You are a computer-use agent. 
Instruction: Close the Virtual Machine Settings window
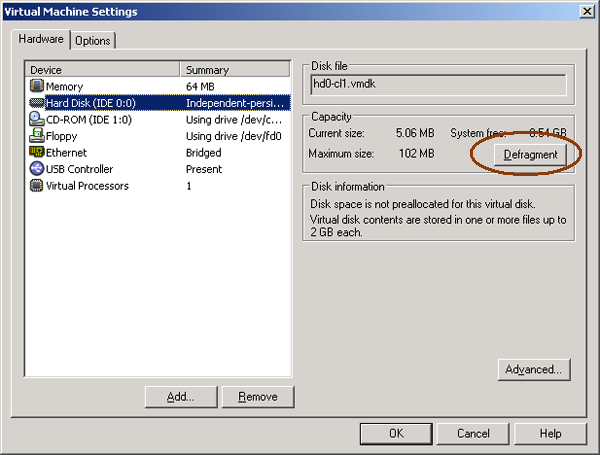587,11
